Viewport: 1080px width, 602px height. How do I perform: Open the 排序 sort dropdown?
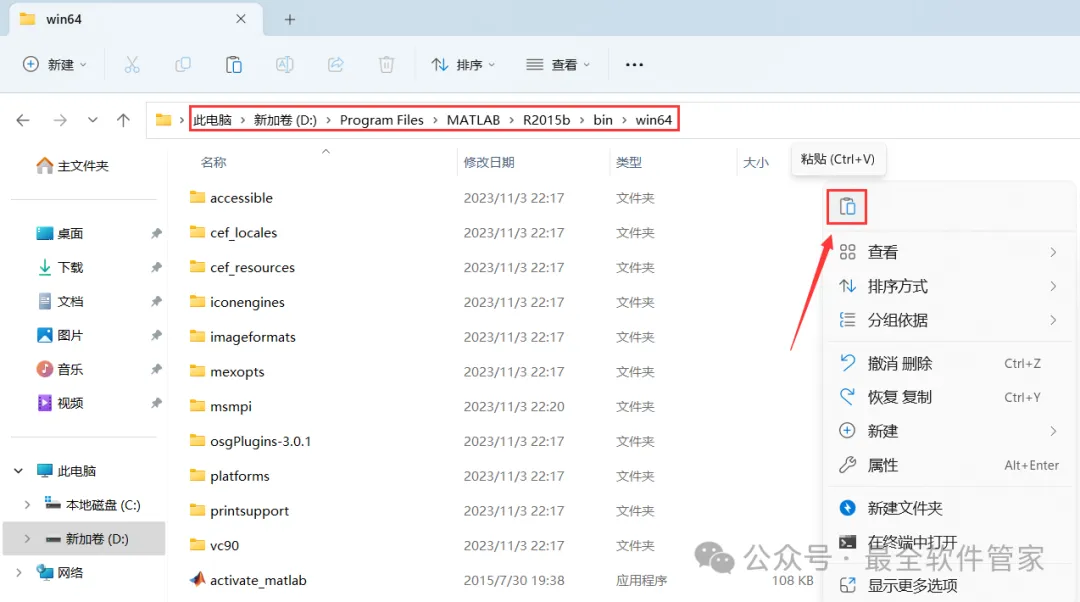pos(463,65)
